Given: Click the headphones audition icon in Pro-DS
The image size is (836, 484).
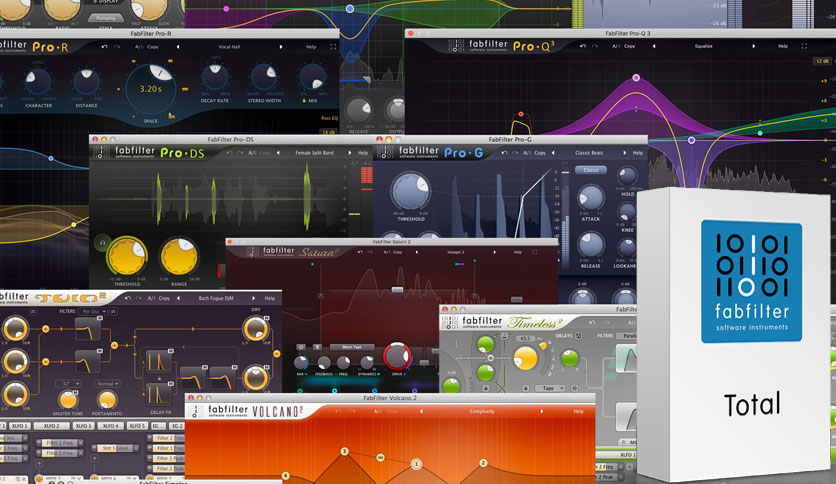Looking at the screenshot, I should (x=102, y=243).
